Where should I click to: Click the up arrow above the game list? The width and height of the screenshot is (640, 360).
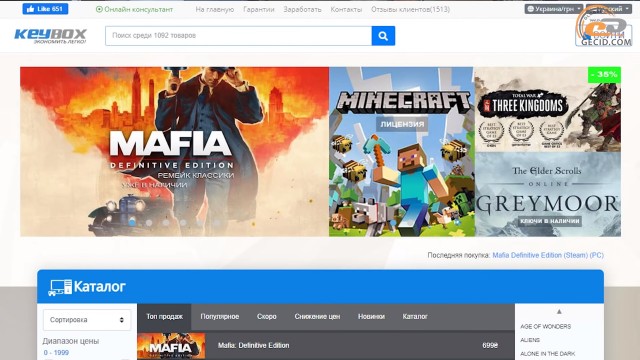click(x=559, y=312)
